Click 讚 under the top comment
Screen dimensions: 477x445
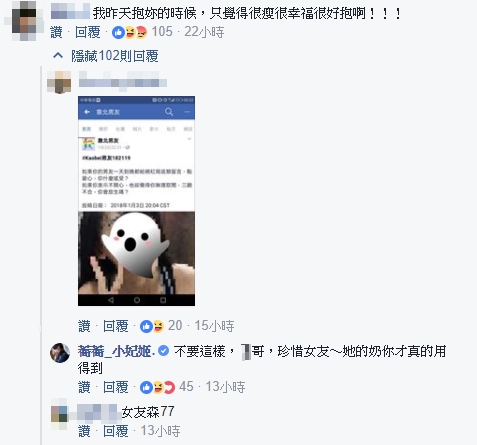[x=56, y=32]
